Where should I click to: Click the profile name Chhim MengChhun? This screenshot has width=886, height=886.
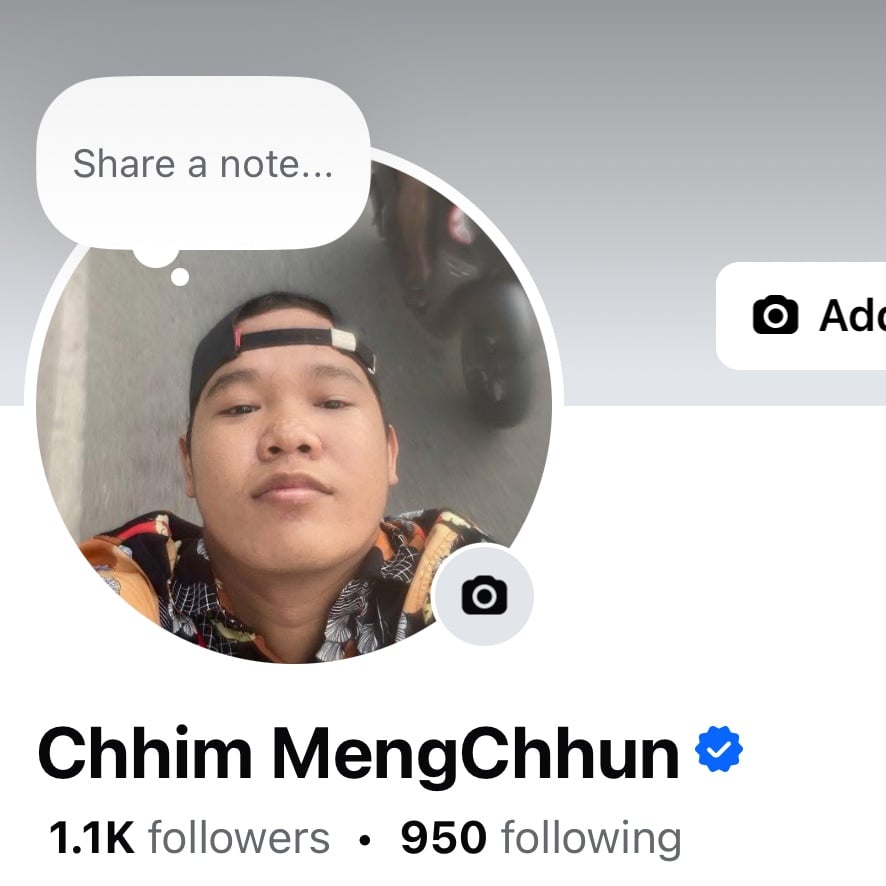click(358, 753)
